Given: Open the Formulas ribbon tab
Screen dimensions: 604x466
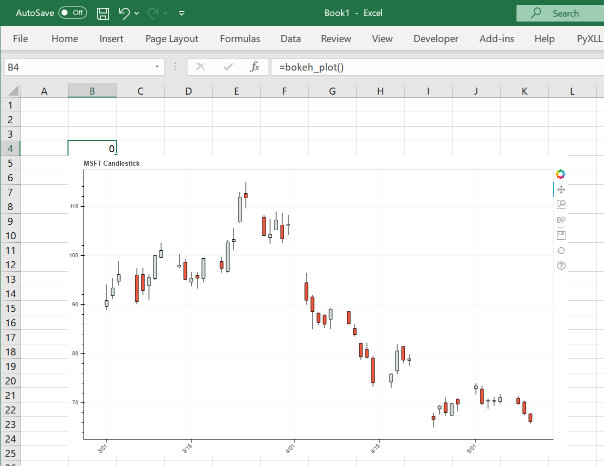Looking at the screenshot, I should coord(240,39).
